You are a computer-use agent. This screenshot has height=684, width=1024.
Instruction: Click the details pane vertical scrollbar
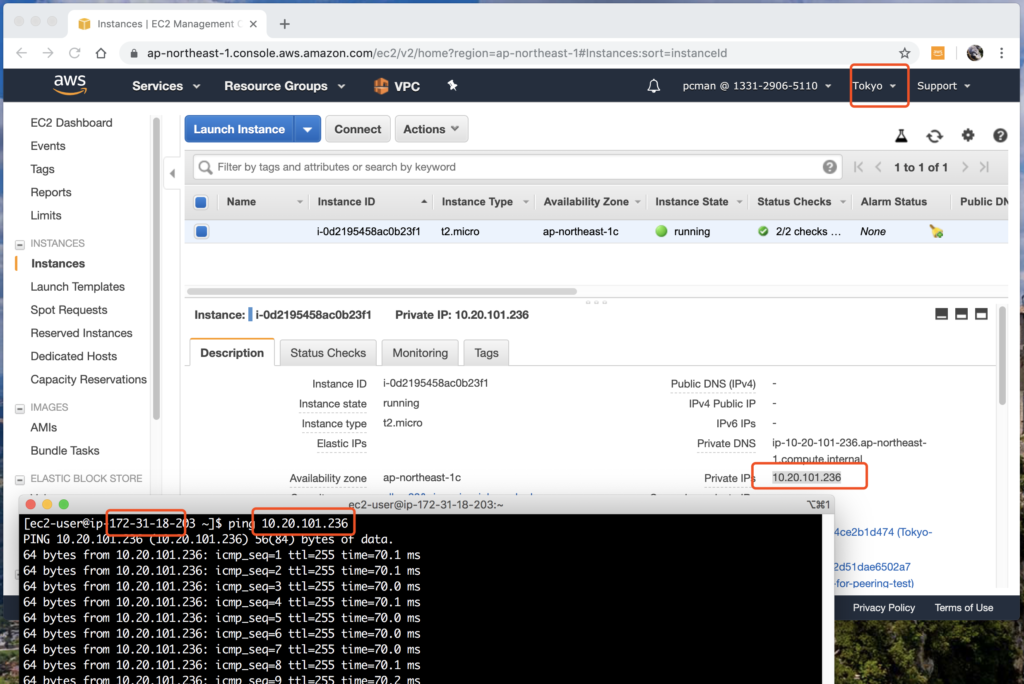click(x=1002, y=355)
